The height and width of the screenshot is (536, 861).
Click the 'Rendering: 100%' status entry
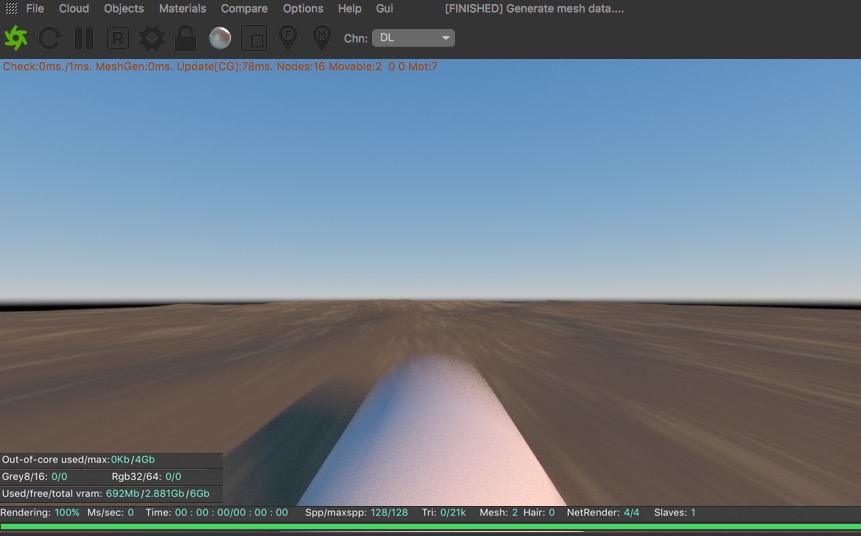(x=40, y=512)
